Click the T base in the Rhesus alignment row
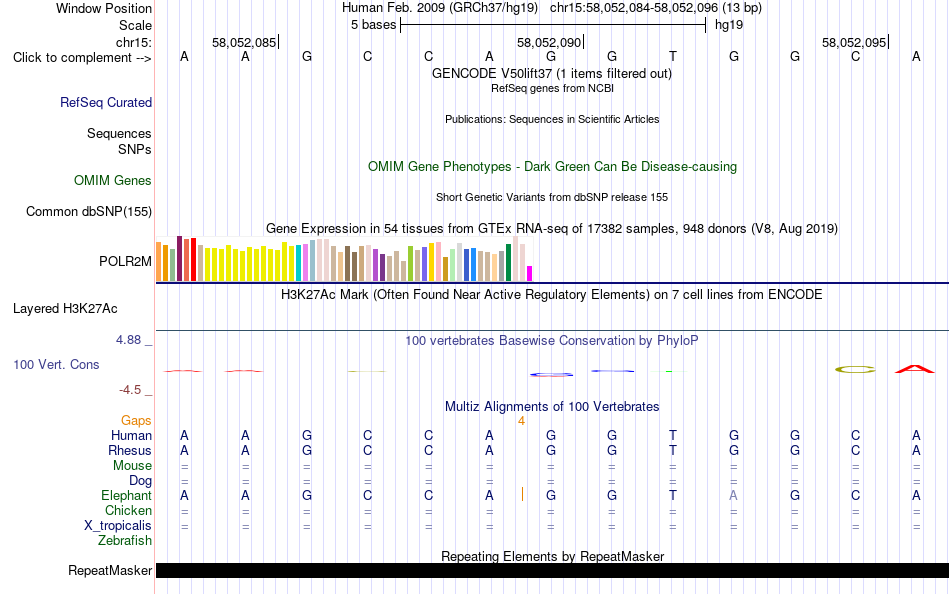Screen dimensions: 950x594 673,451
